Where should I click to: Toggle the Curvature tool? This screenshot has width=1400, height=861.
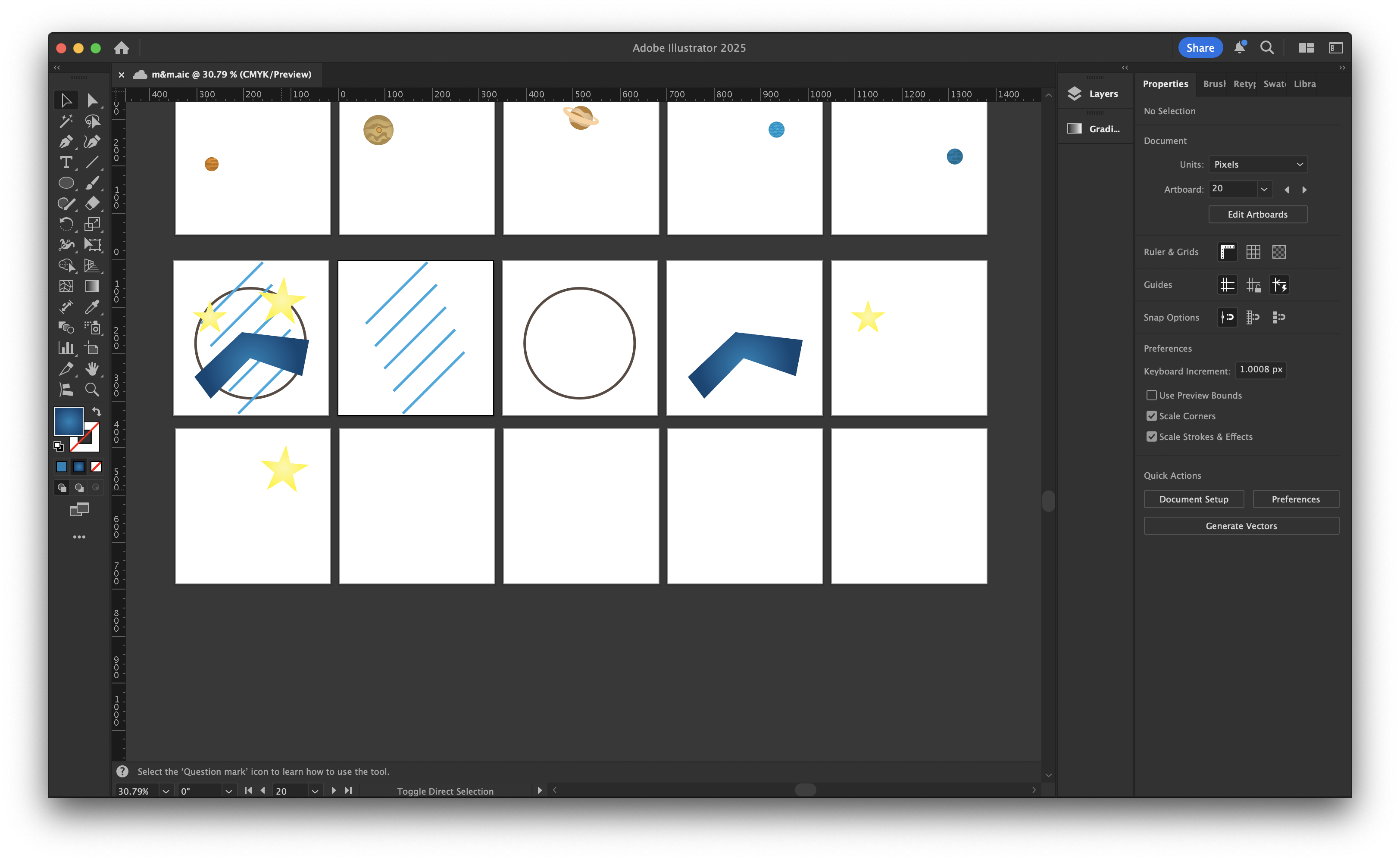(92, 142)
